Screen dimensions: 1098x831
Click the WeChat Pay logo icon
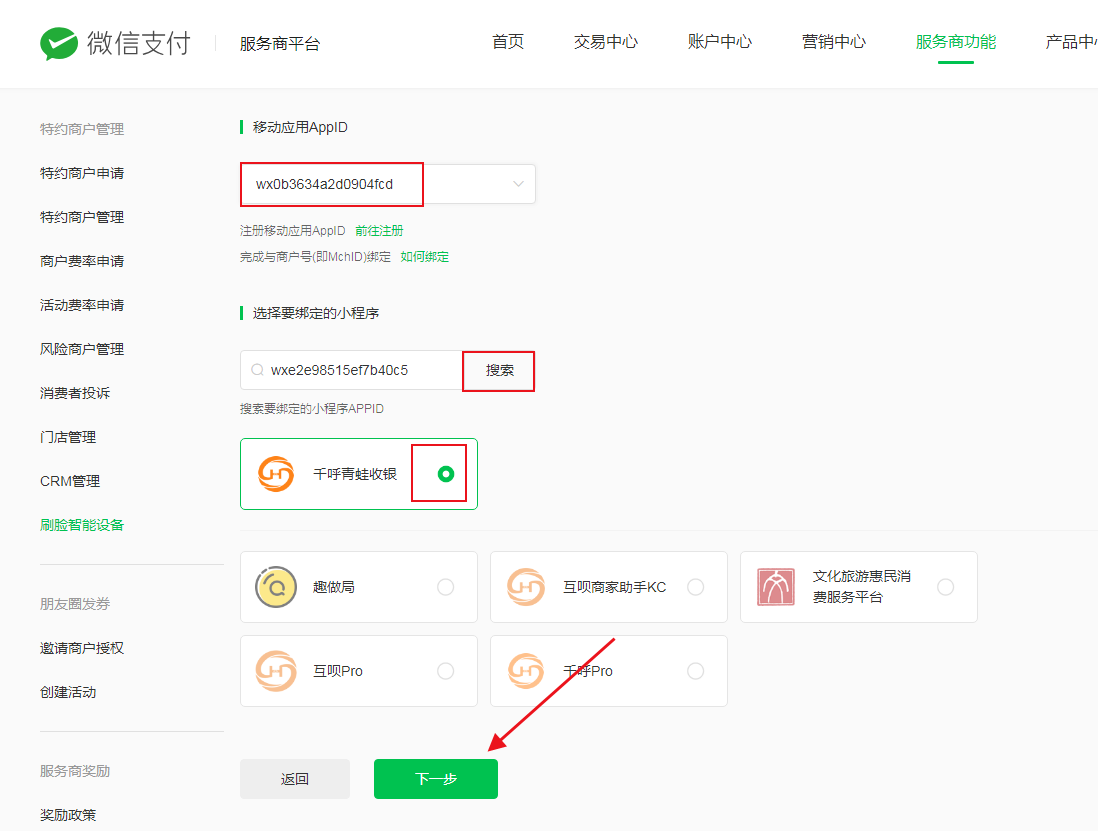[x=59, y=43]
